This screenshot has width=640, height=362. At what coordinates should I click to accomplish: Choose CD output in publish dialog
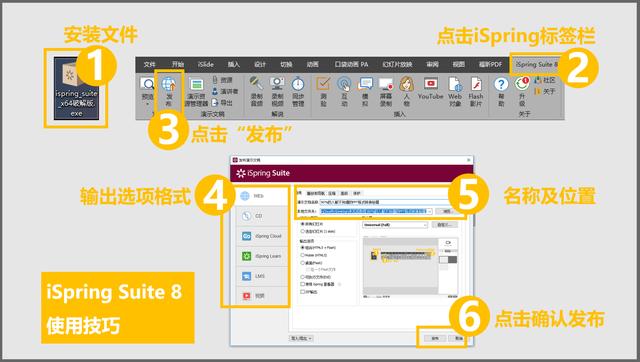point(262,216)
